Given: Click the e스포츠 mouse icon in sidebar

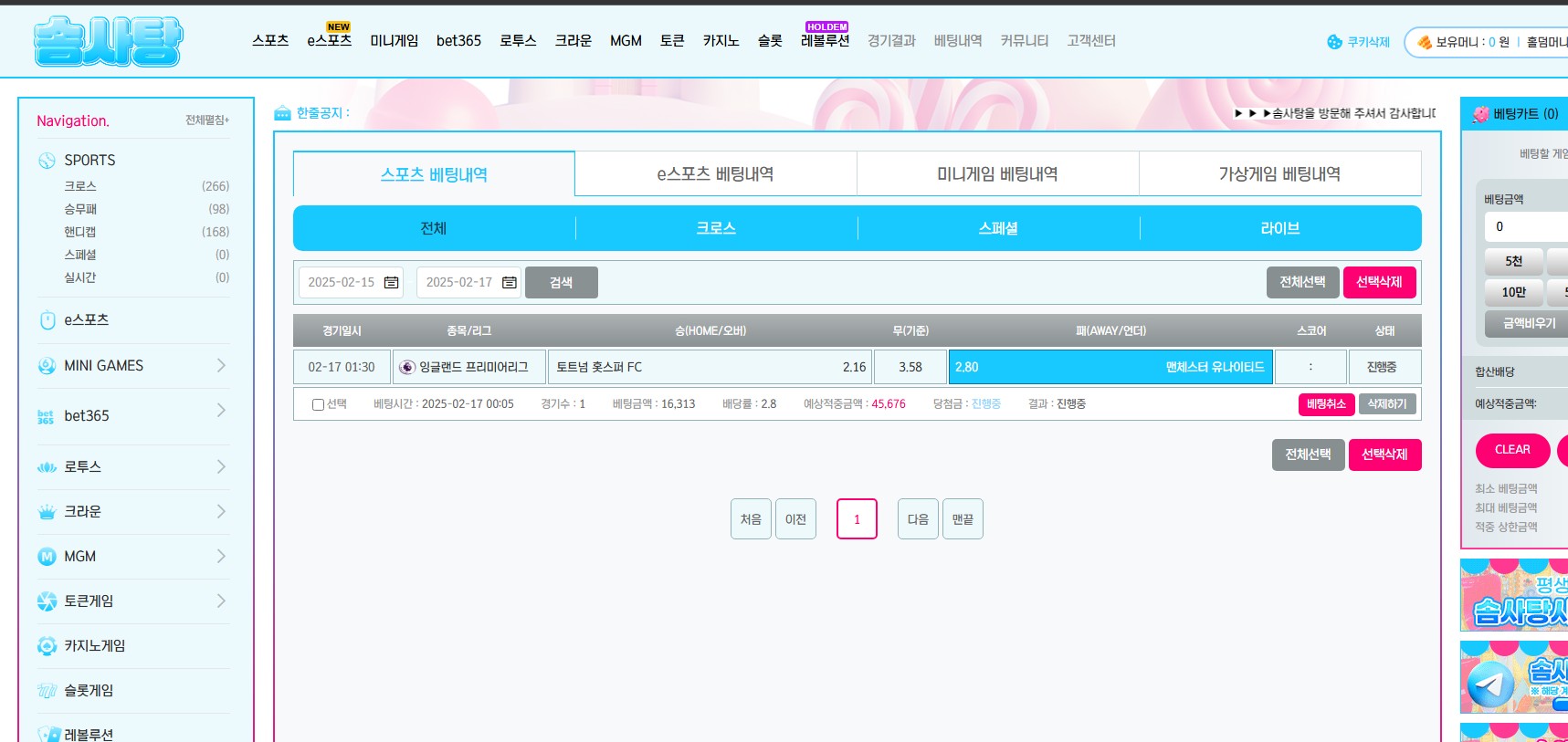Looking at the screenshot, I should [x=47, y=320].
